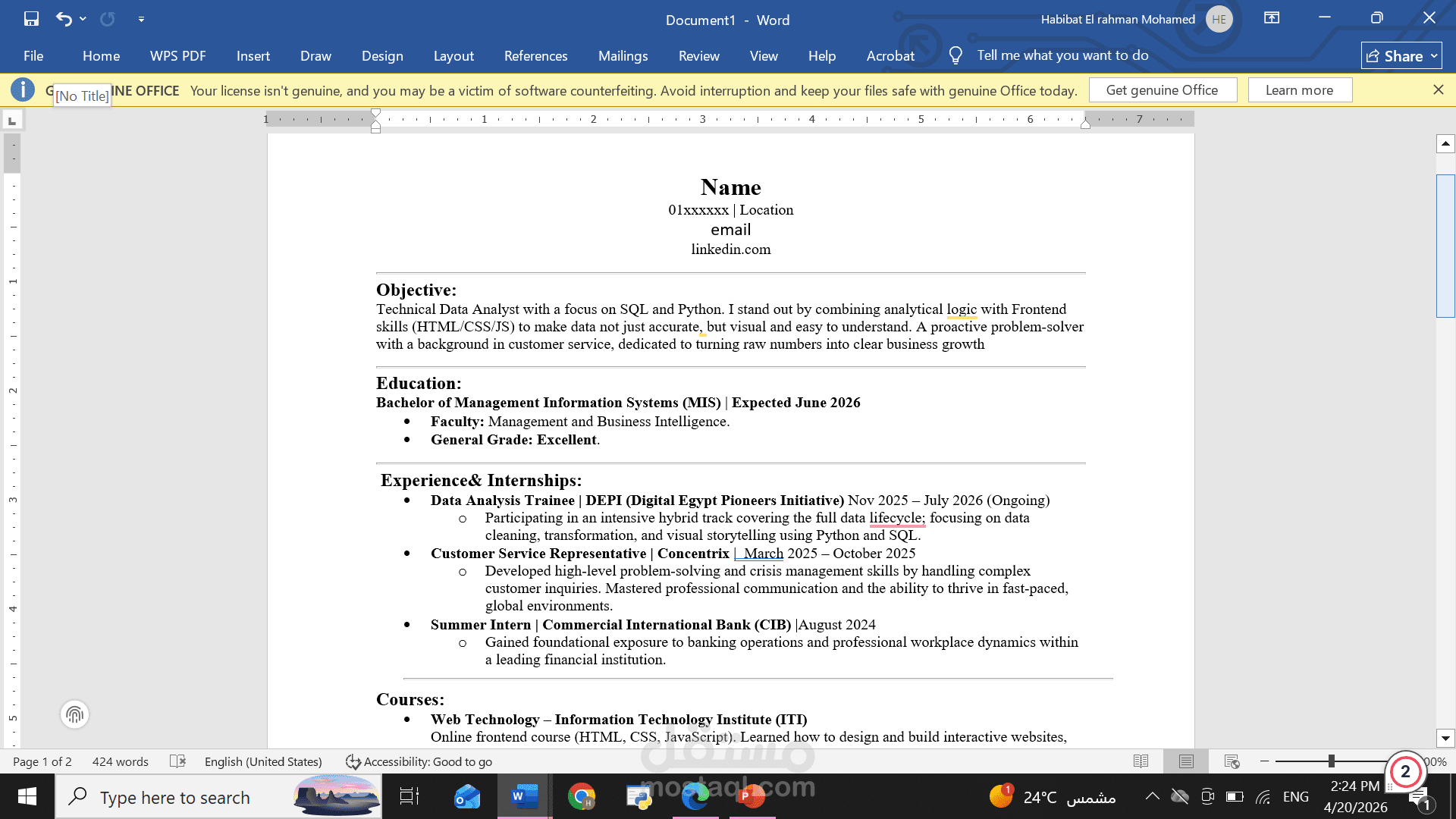Image resolution: width=1456 pixels, height=819 pixels.
Task: Click the Tell me lightbulb icon
Action: pyautogui.click(x=955, y=55)
